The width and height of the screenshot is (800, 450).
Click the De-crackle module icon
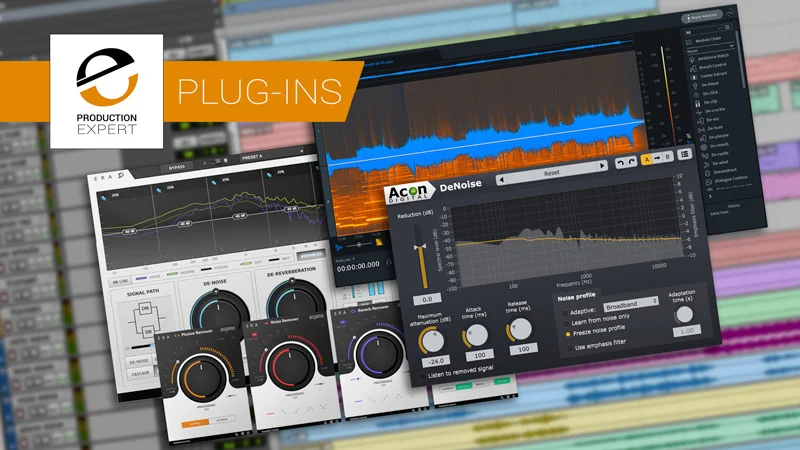tap(699, 112)
